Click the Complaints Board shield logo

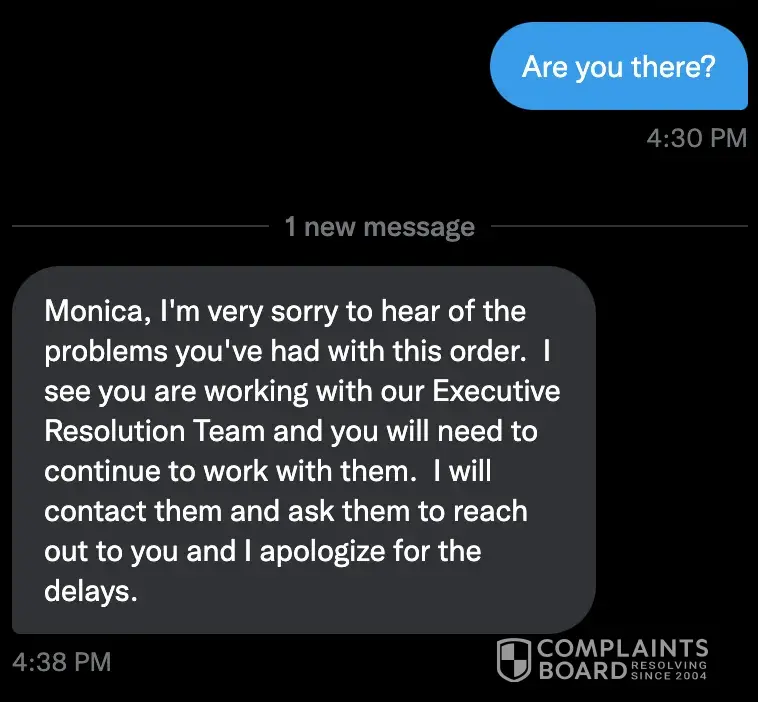(514, 659)
